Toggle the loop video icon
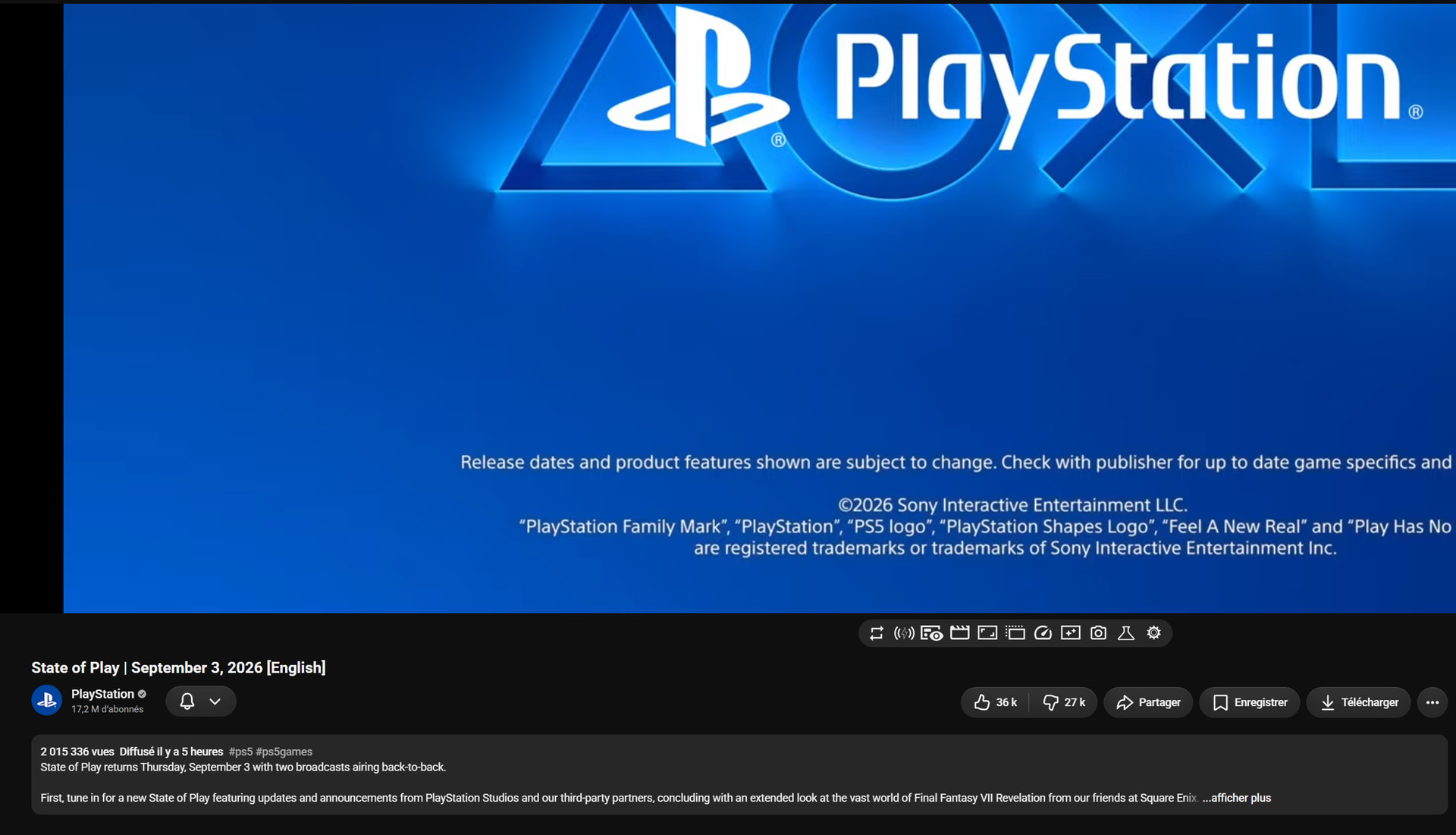Viewport: 1456px width, 835px height. coord(877,633)
